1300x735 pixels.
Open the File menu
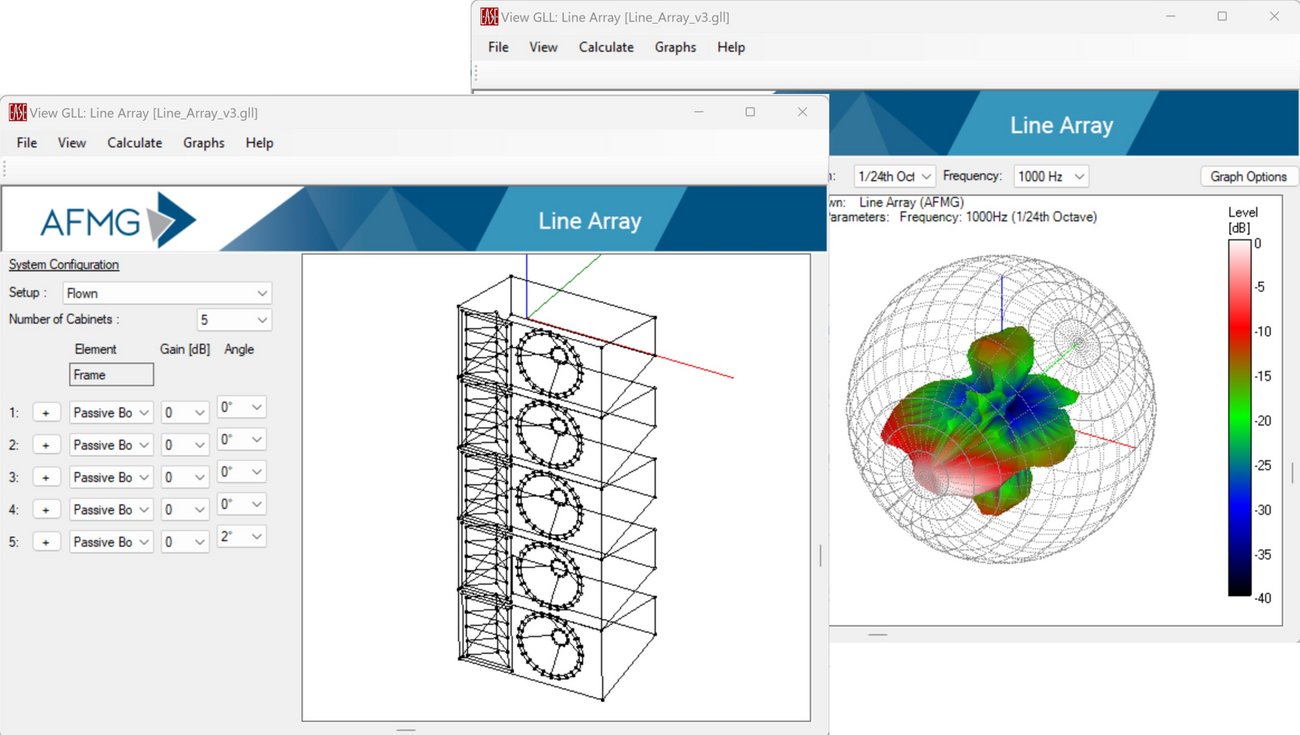(x=25, y=142)
